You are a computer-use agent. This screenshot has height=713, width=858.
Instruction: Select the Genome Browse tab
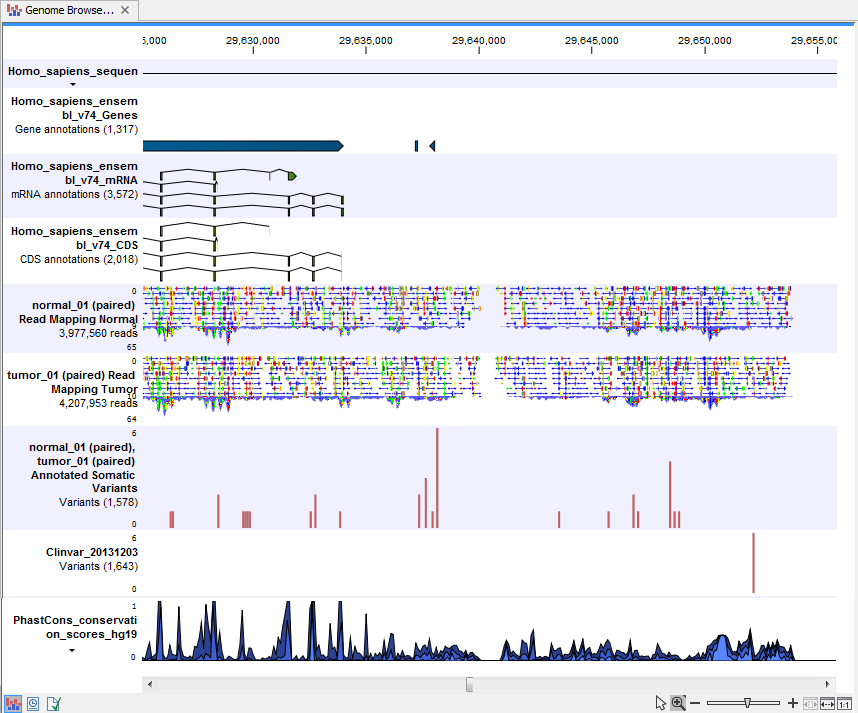click(60, 12)
